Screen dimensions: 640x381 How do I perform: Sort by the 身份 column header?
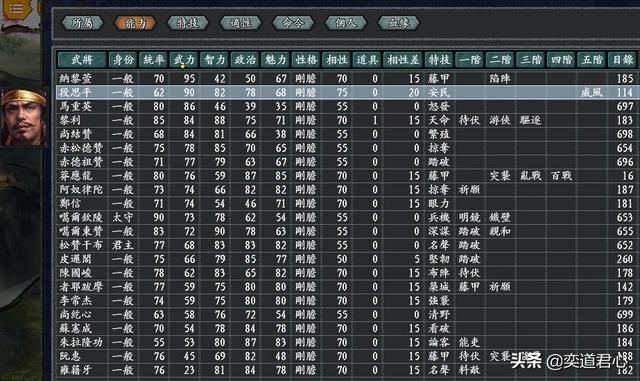point(123,60)
